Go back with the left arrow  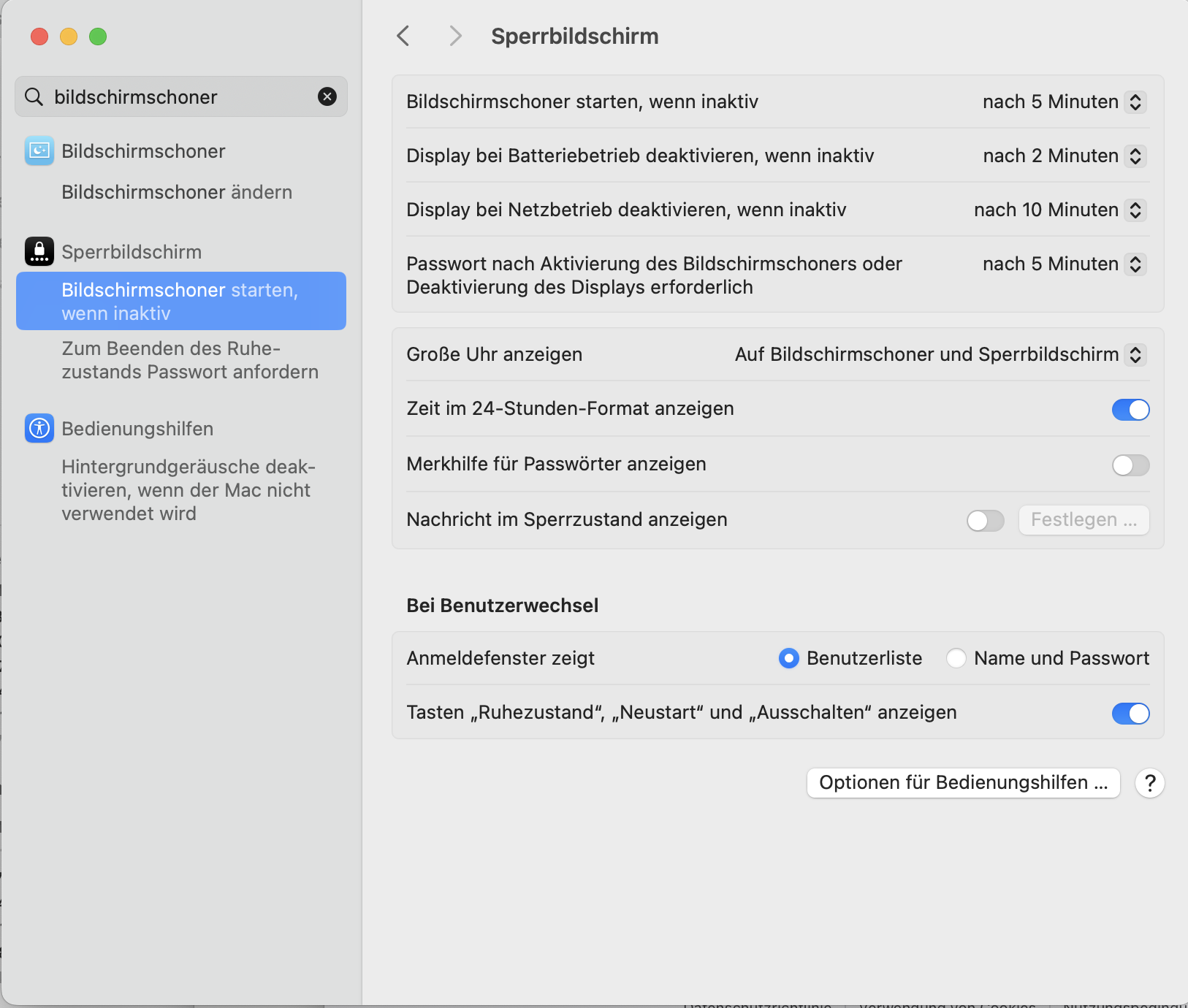click(403, 36)
